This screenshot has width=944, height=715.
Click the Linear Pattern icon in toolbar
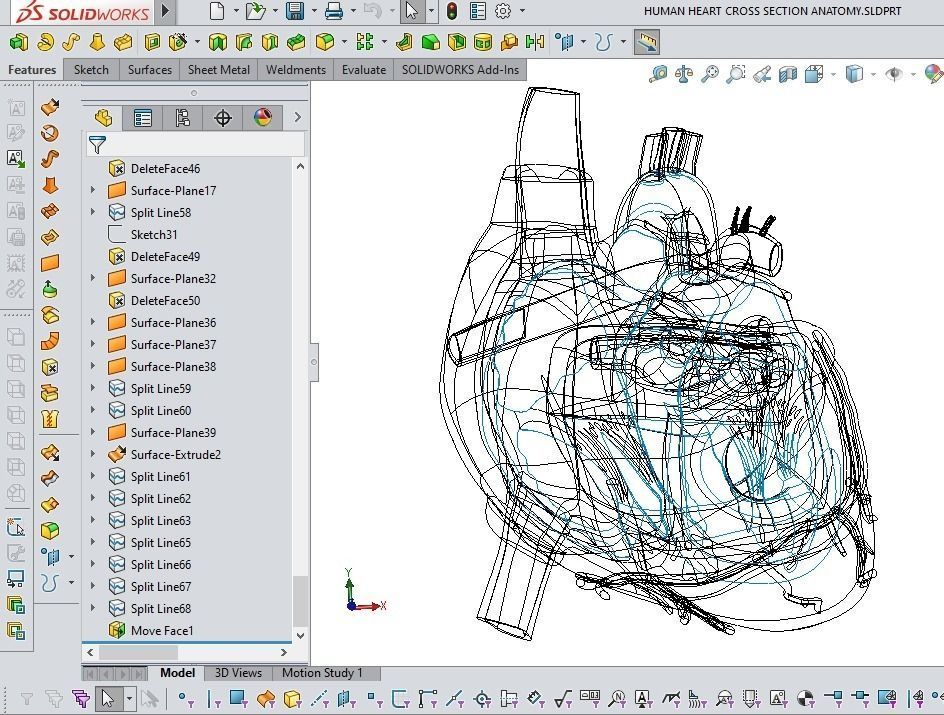click(365, 42)
